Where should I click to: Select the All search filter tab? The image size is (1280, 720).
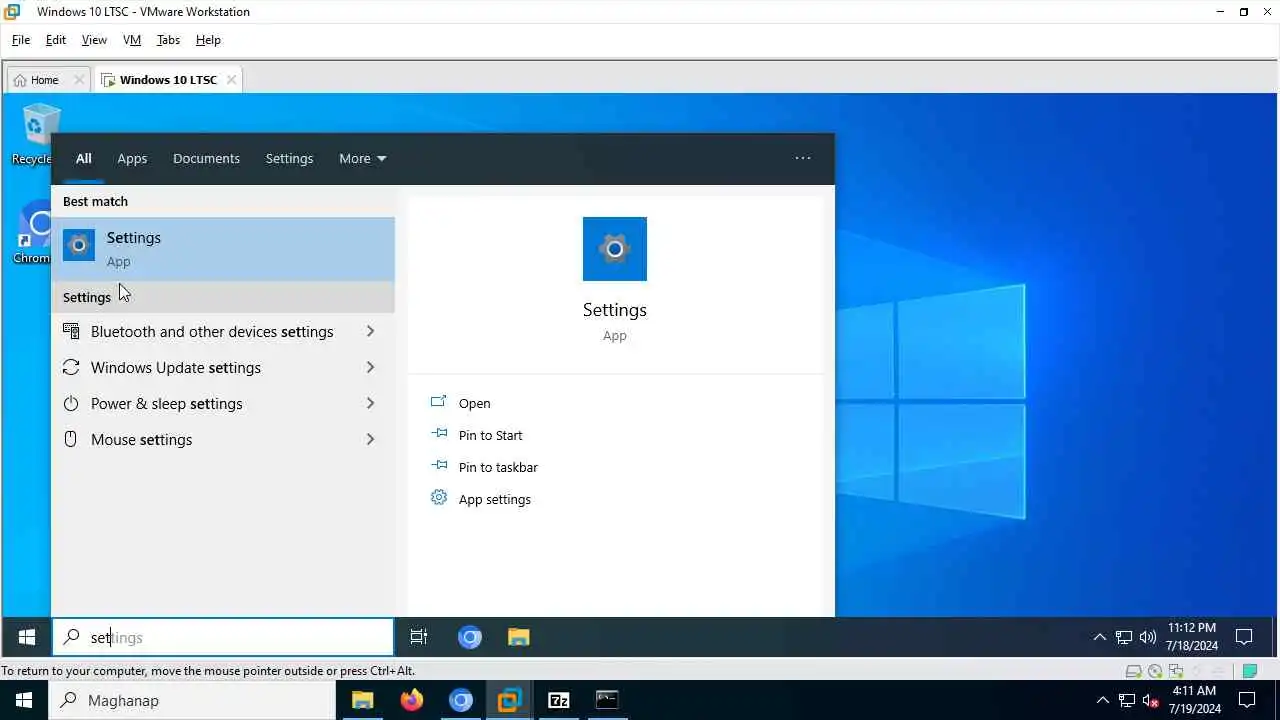pos(84,158)
